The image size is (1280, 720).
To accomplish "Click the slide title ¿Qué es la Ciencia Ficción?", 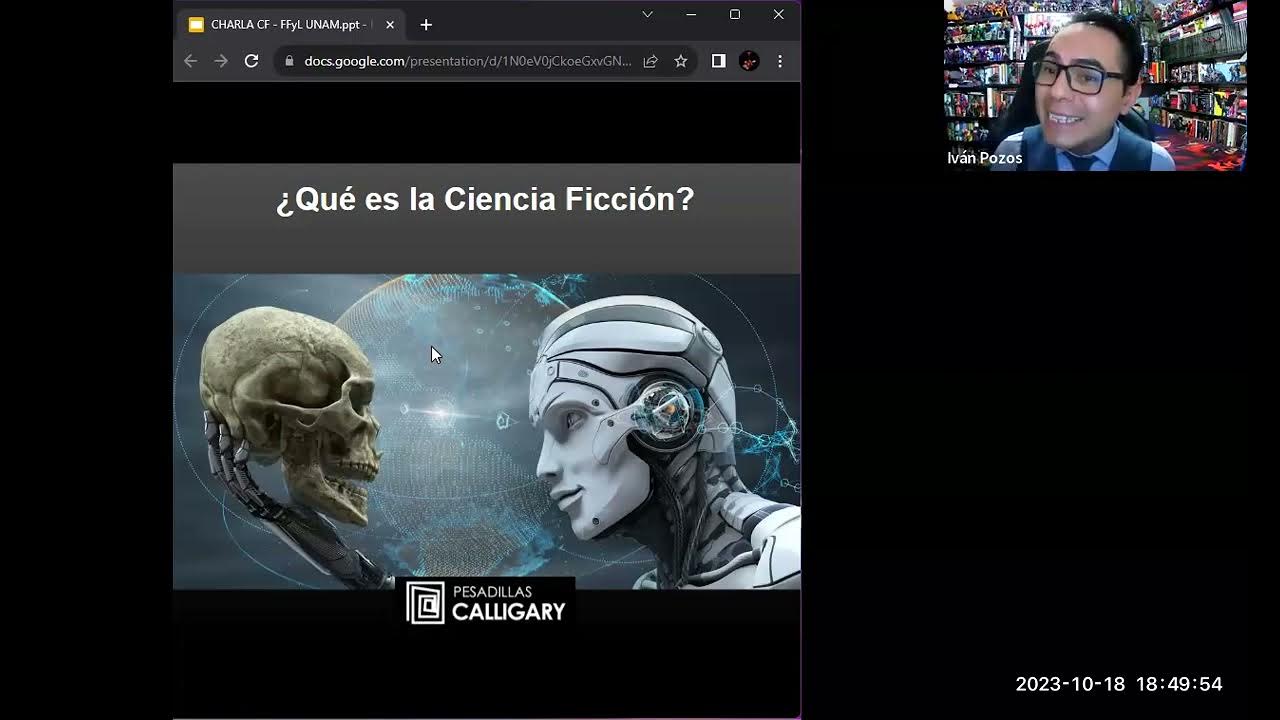I will pyautogui.click(x=485, y=199).
